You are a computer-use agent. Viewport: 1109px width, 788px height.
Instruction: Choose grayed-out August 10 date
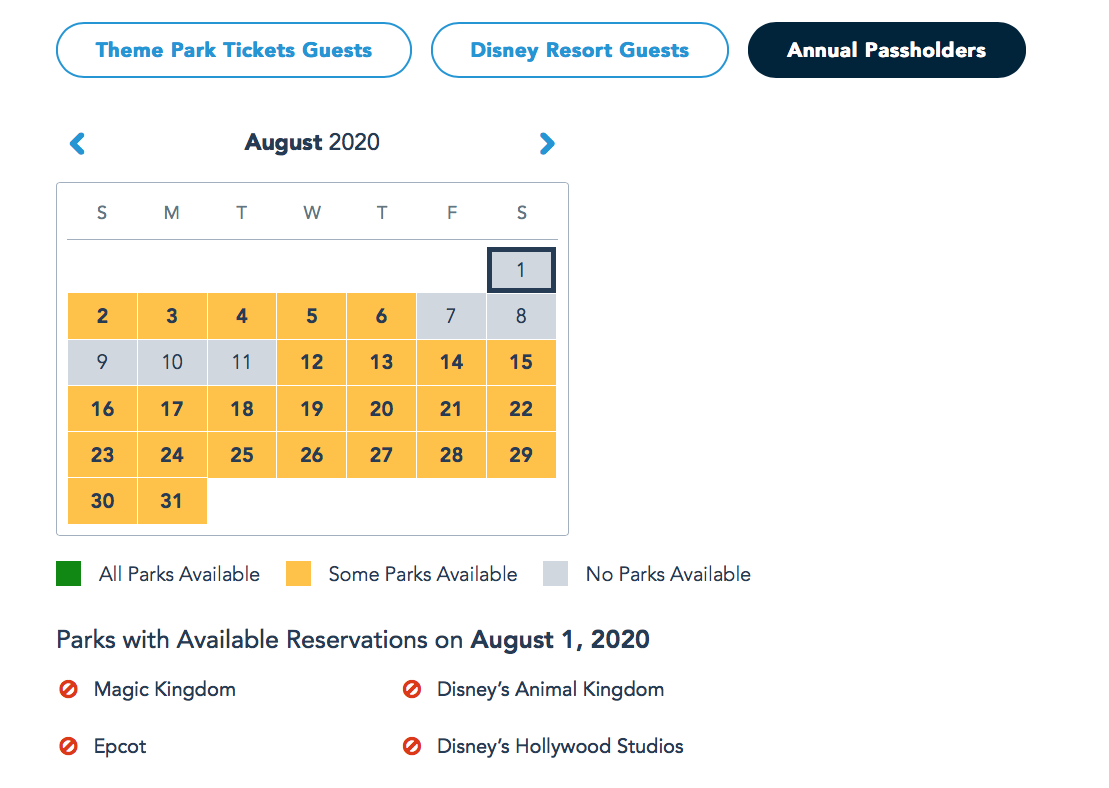tap(172, 362)
